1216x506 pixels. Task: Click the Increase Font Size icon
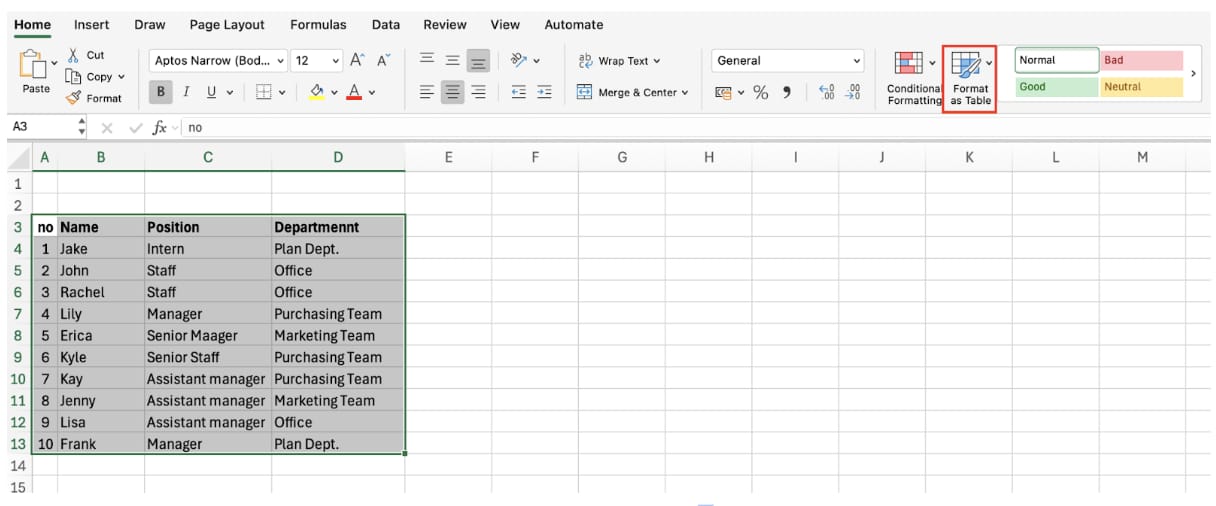point(357,60)
